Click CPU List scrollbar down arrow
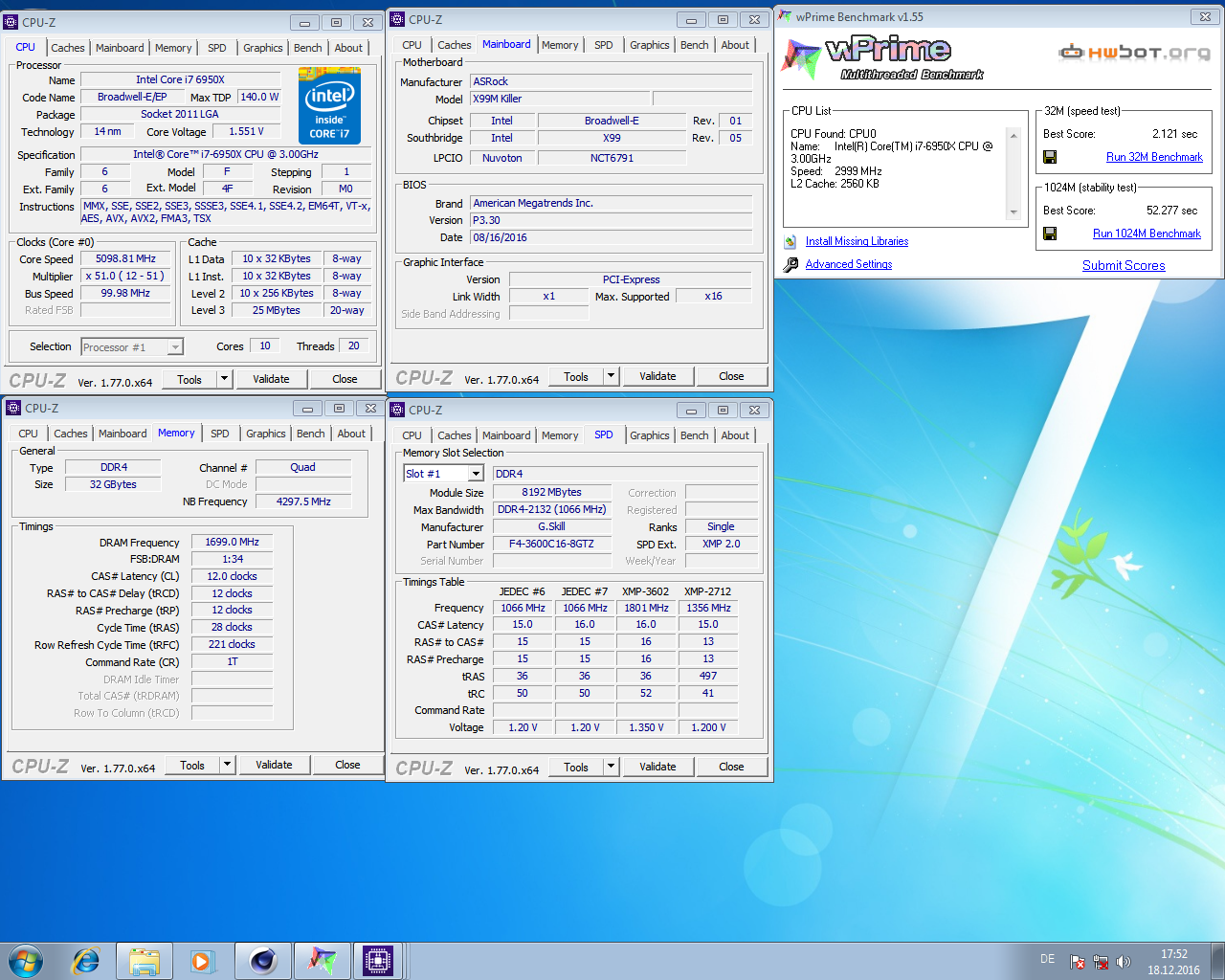Screen dimensions: 1225x980 pos(1013,212)
